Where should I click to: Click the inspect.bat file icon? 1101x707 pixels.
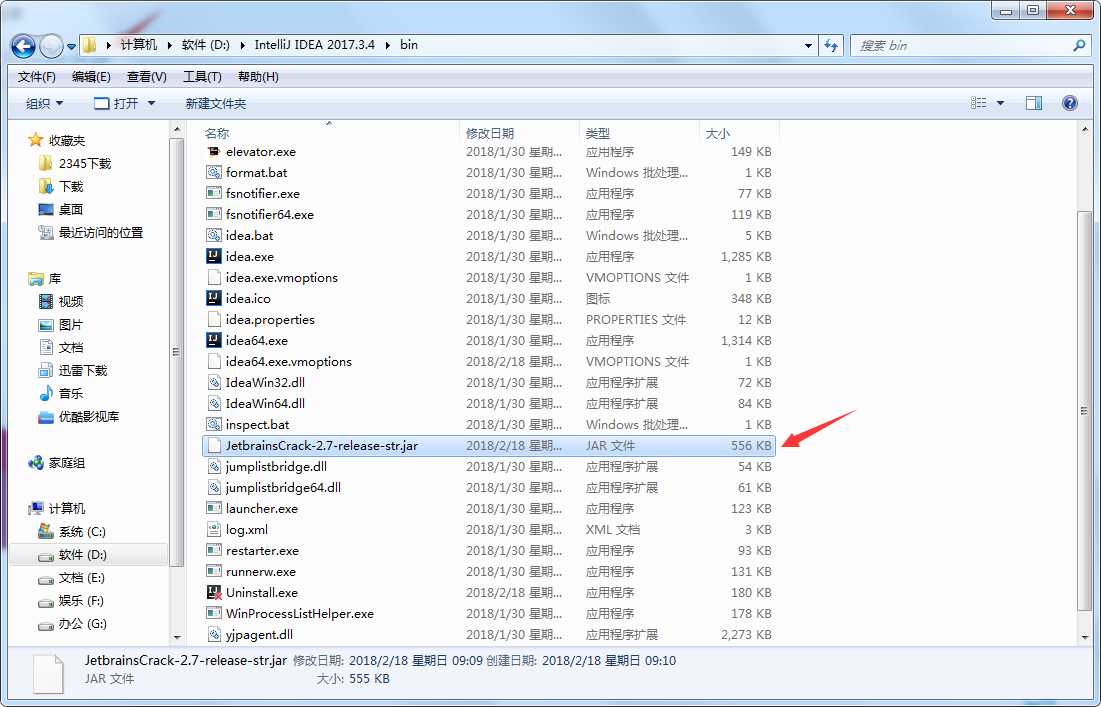click(x=214, y=425)
